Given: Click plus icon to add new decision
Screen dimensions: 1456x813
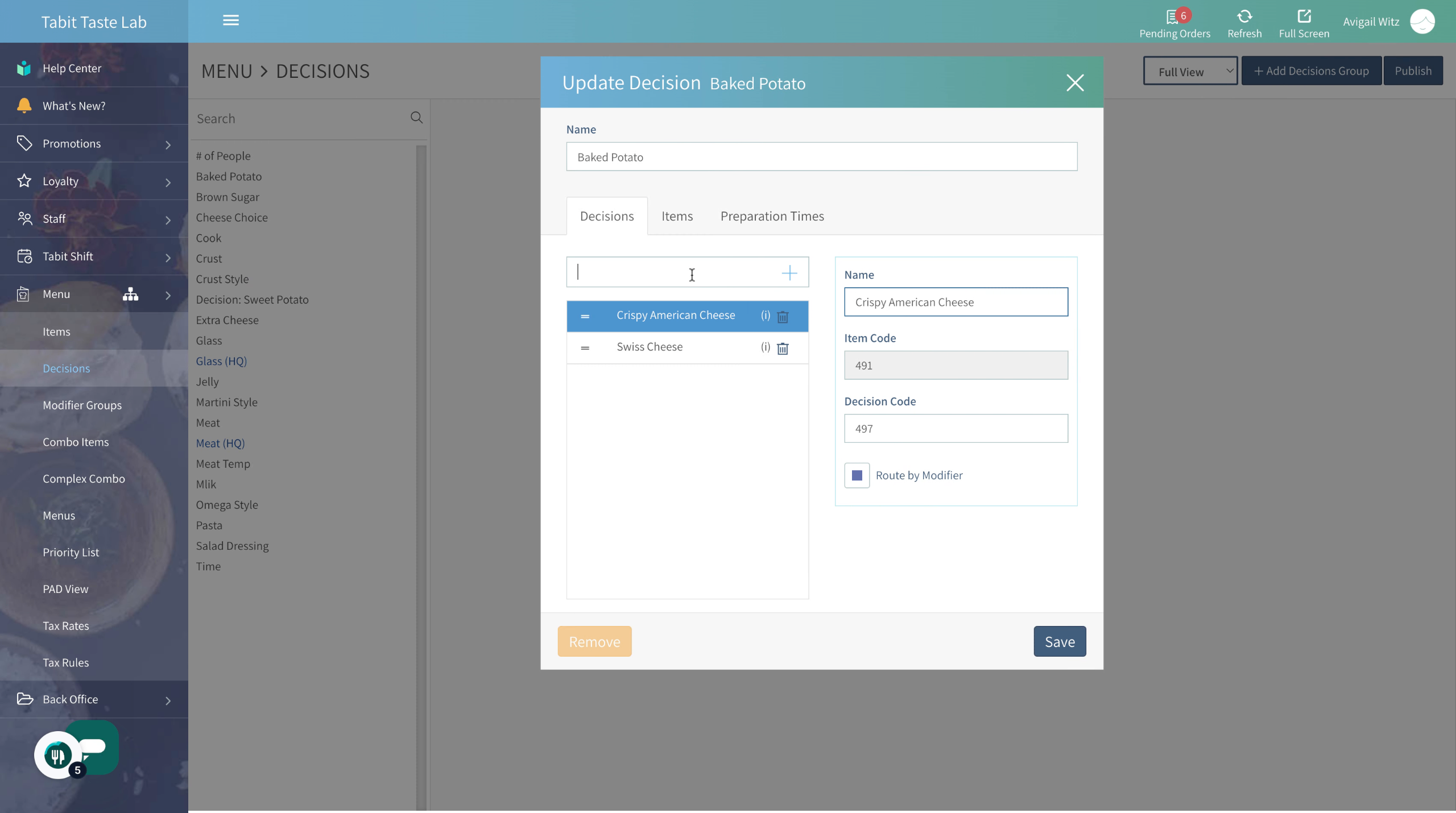Looking at the screenshot, I should [x=789, y=273].
